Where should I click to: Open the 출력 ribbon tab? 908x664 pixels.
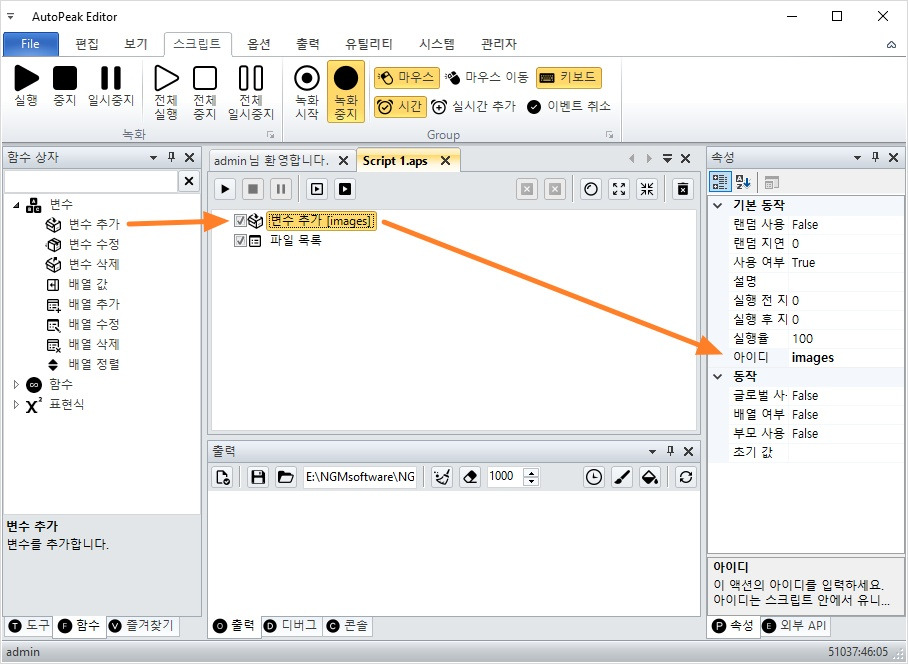(x=308, y=44)
